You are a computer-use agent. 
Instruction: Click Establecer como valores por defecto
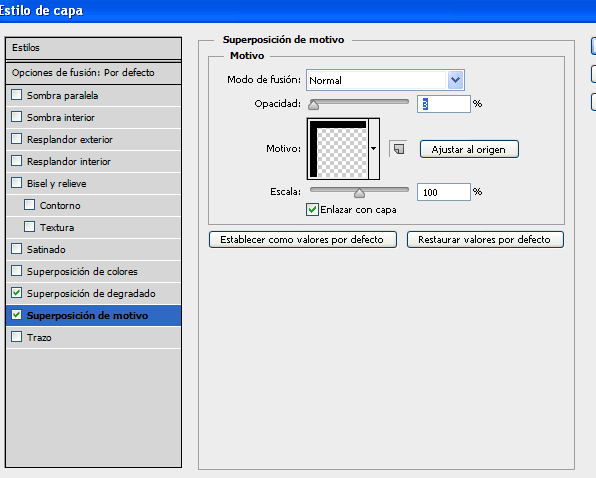tap(303, 240)
